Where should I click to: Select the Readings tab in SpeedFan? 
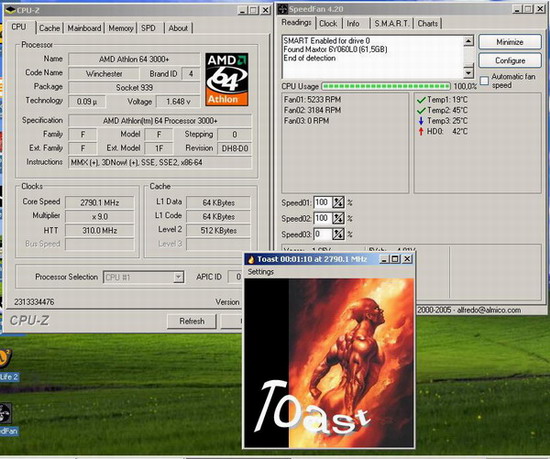296,22
